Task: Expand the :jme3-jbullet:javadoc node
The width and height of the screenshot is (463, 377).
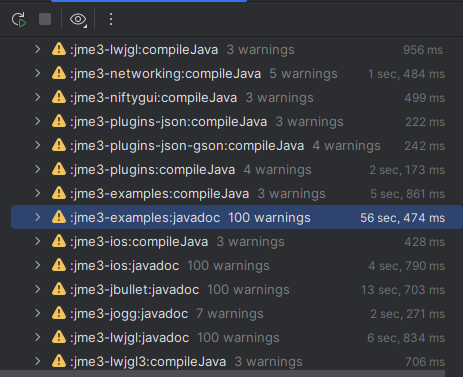Action: [x=38, y=290]
